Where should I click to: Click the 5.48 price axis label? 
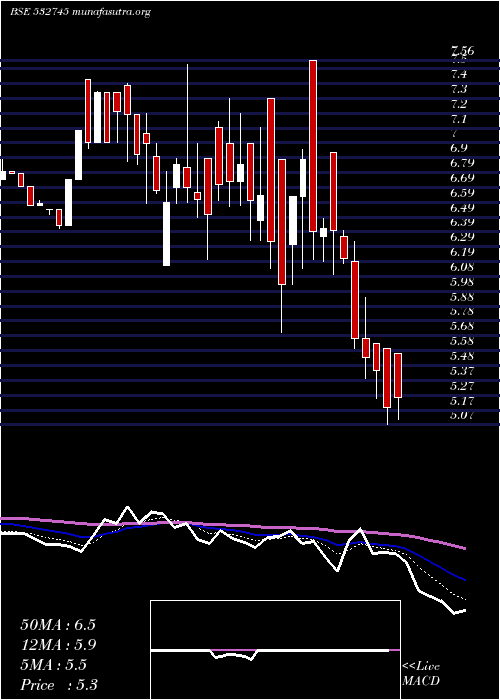462,356
